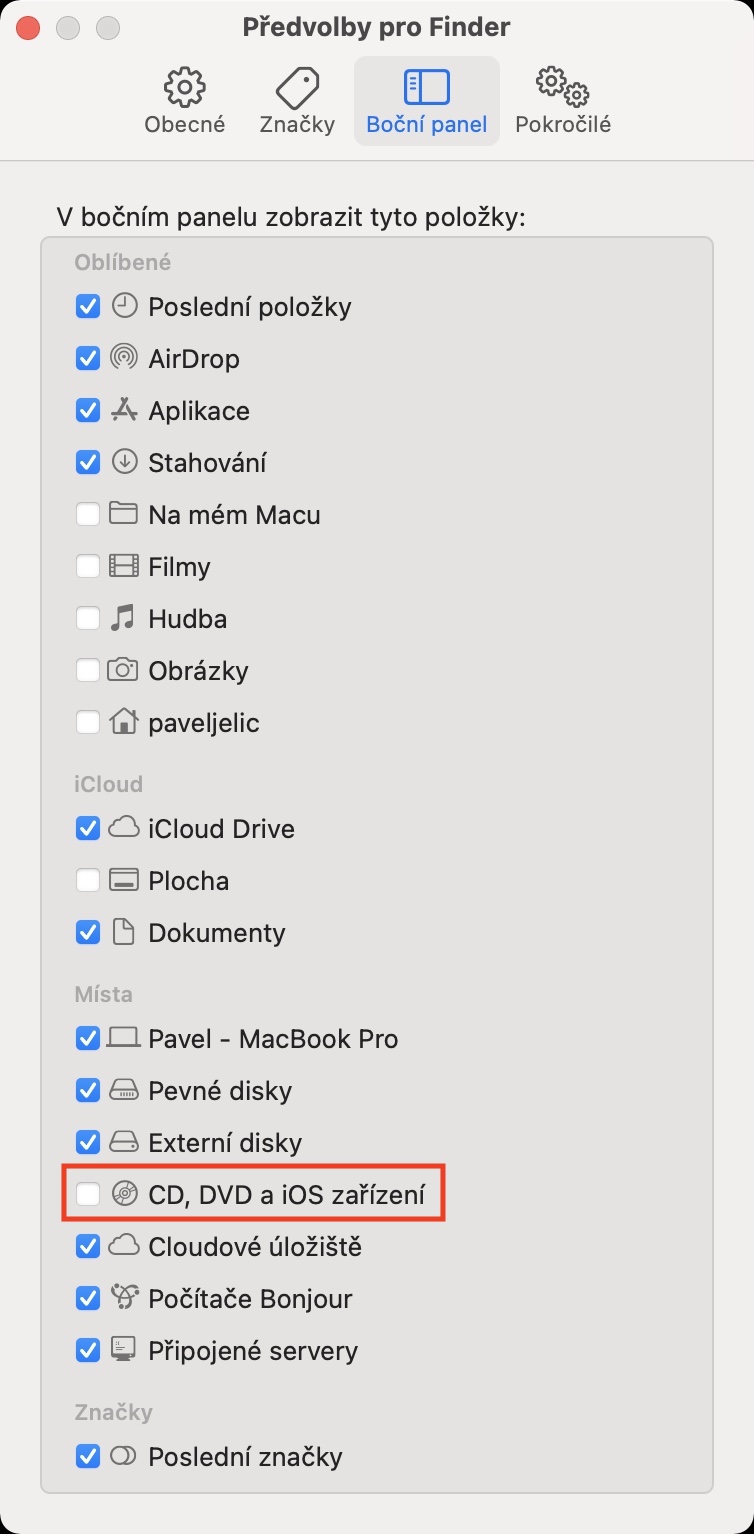Close the Finder preferences window

point(28,27)
